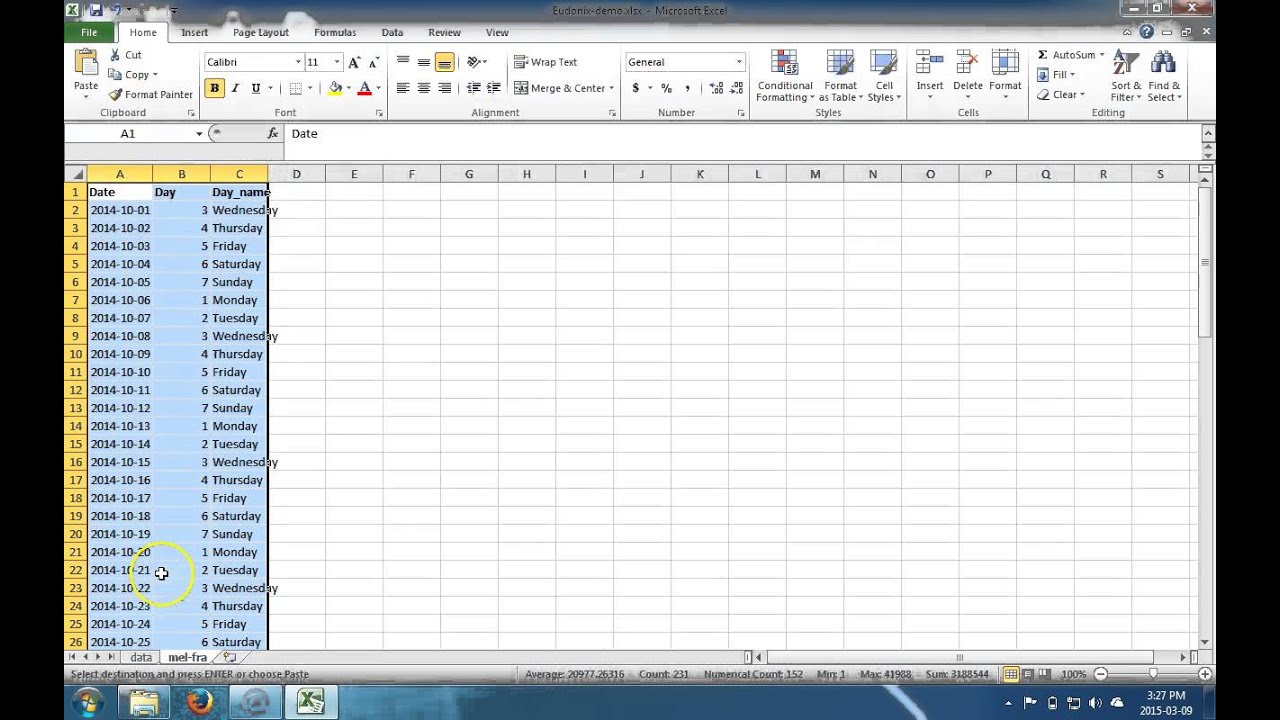1280x720 pixels.
Task: Toggle Bold formatting
Action: pyautogui.click(x=214, y=88)
